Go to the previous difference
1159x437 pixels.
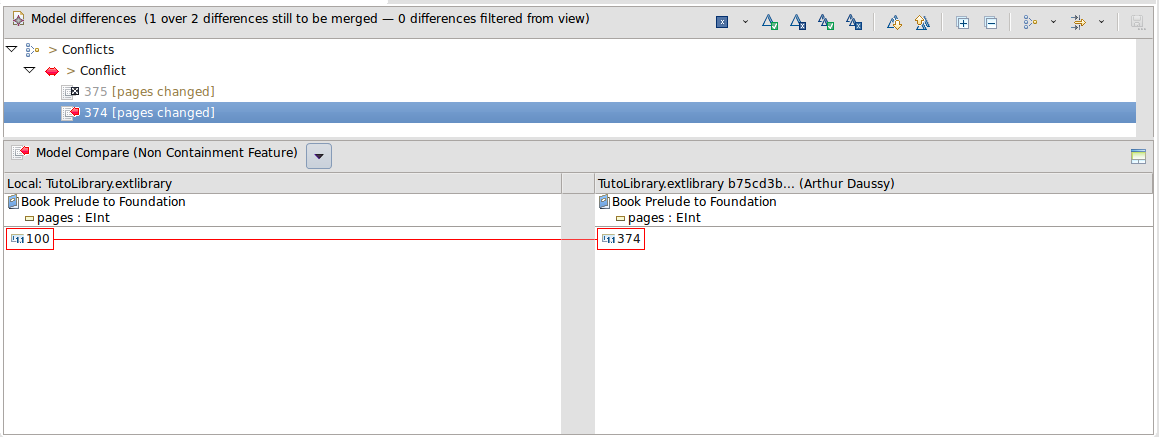point(922,22)
